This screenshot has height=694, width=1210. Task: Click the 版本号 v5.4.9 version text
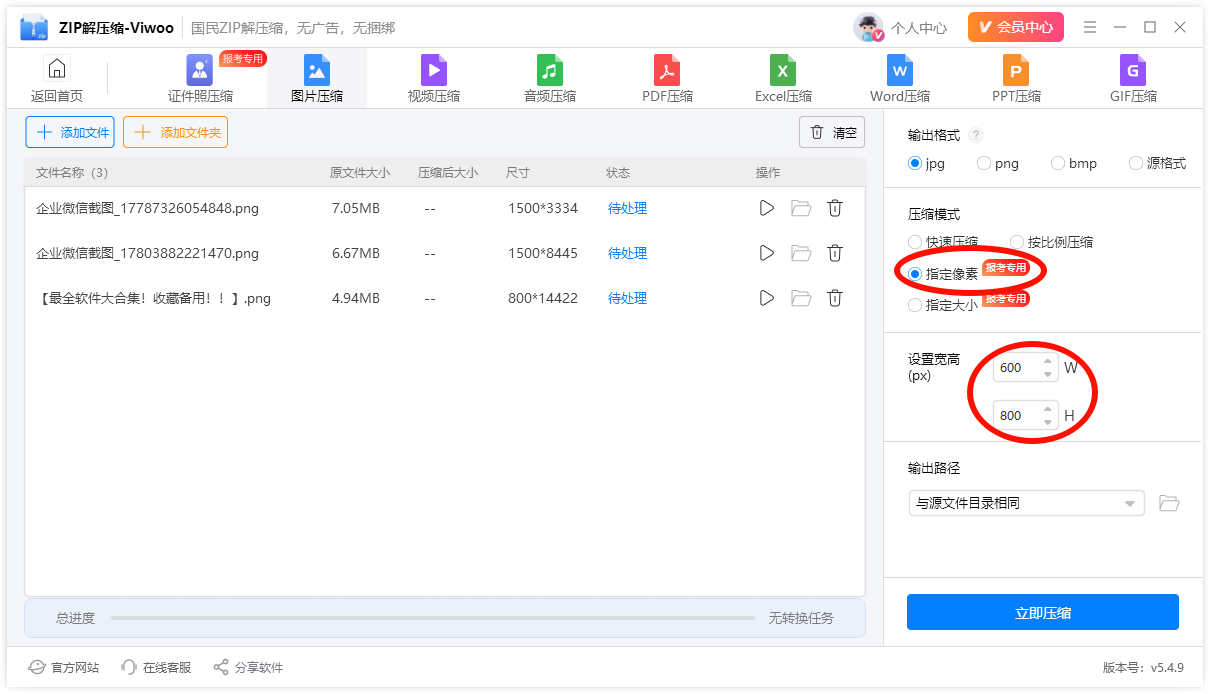coord(1143,667)
